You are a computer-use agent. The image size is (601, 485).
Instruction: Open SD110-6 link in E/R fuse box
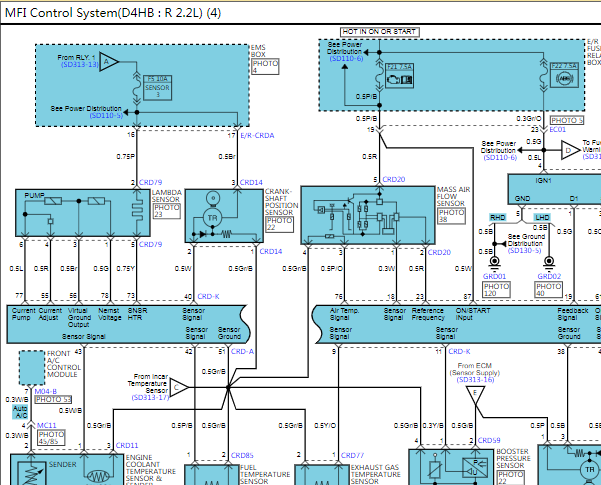[346, 59]
